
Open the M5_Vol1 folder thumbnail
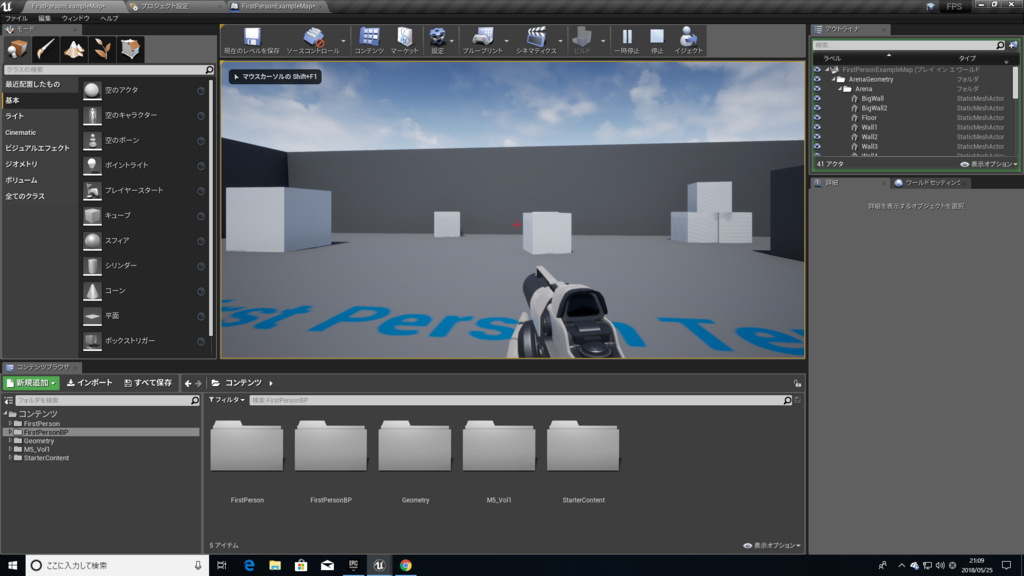click(x=499, y=446)
